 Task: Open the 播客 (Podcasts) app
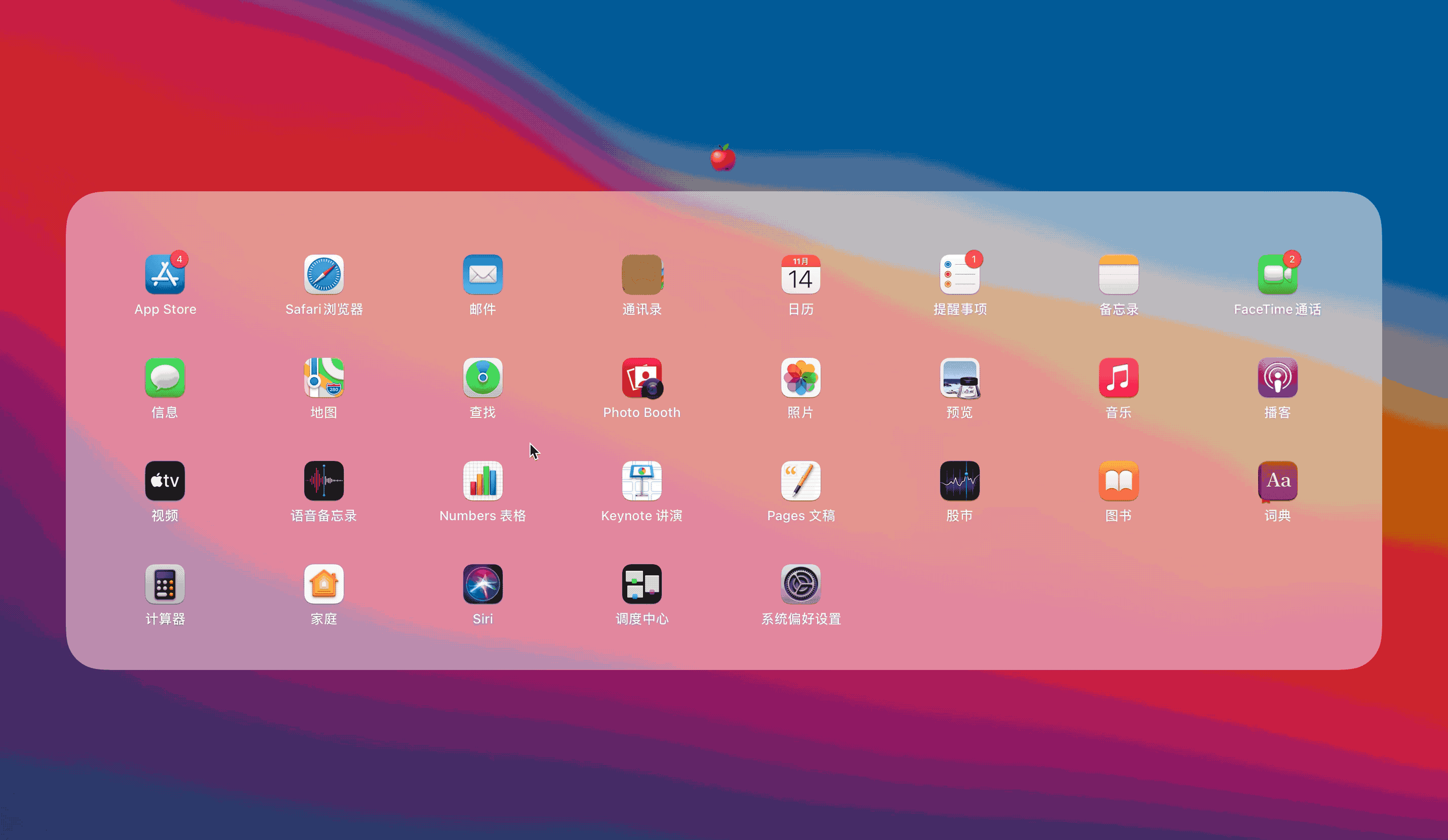click(1277, 378)
